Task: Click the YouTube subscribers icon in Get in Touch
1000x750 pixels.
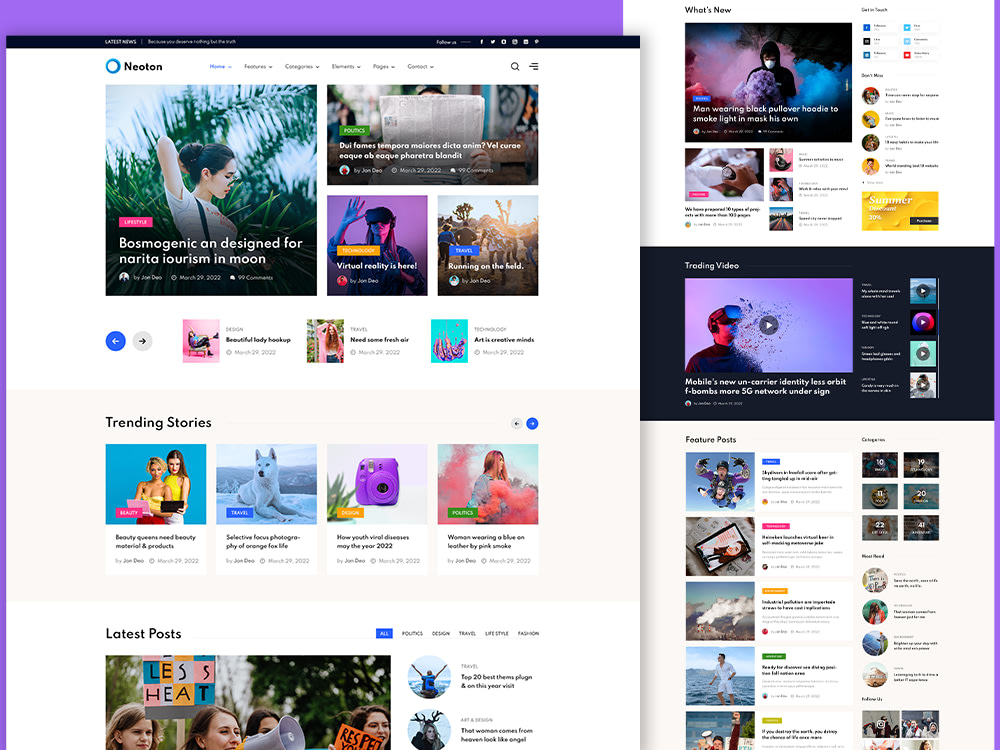Action: click(x=907, y=55)
